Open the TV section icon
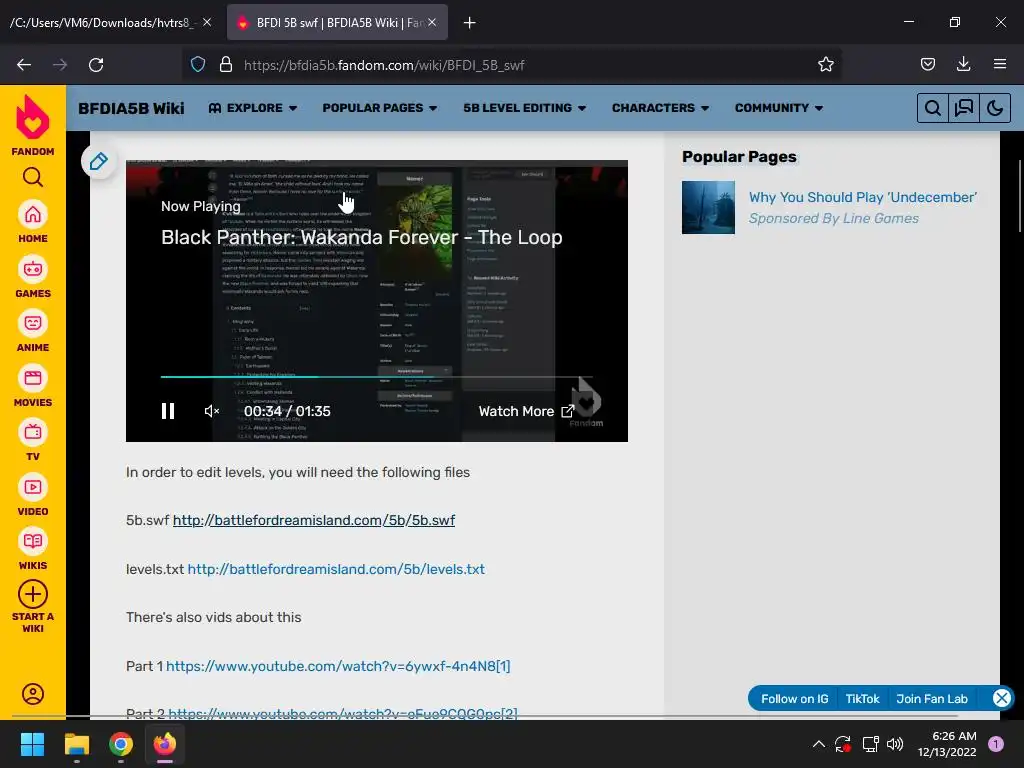 33,432
